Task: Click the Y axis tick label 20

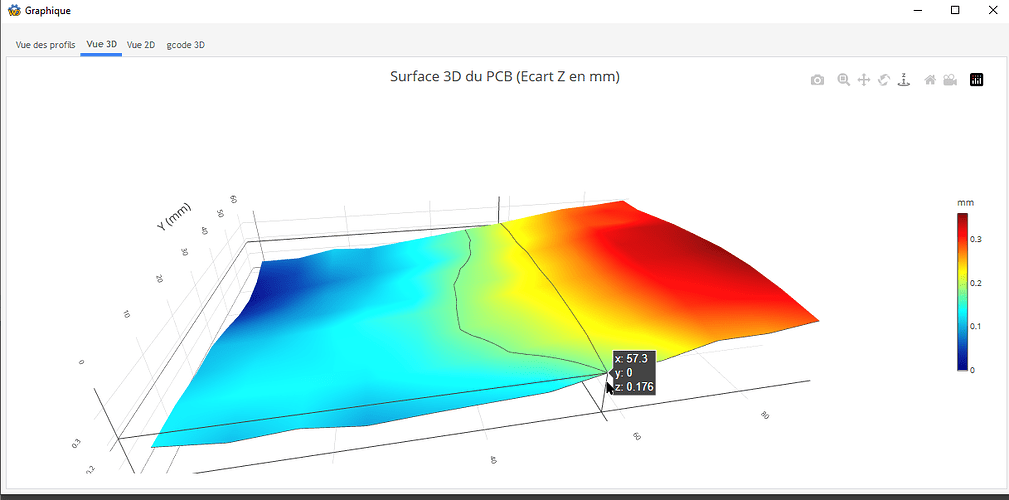Action: pyautogui.click(x=159, y=278)
